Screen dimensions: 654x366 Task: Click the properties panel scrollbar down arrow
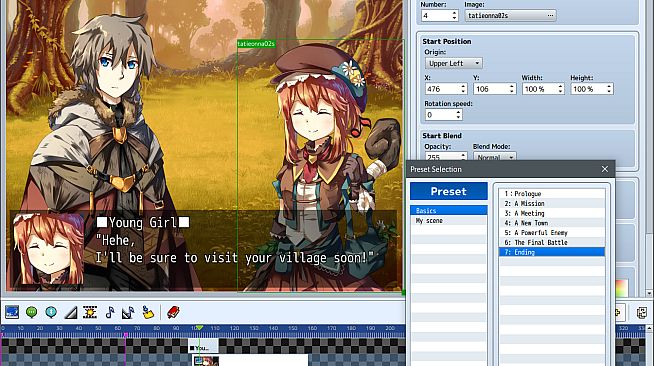[x=650, y=293]
